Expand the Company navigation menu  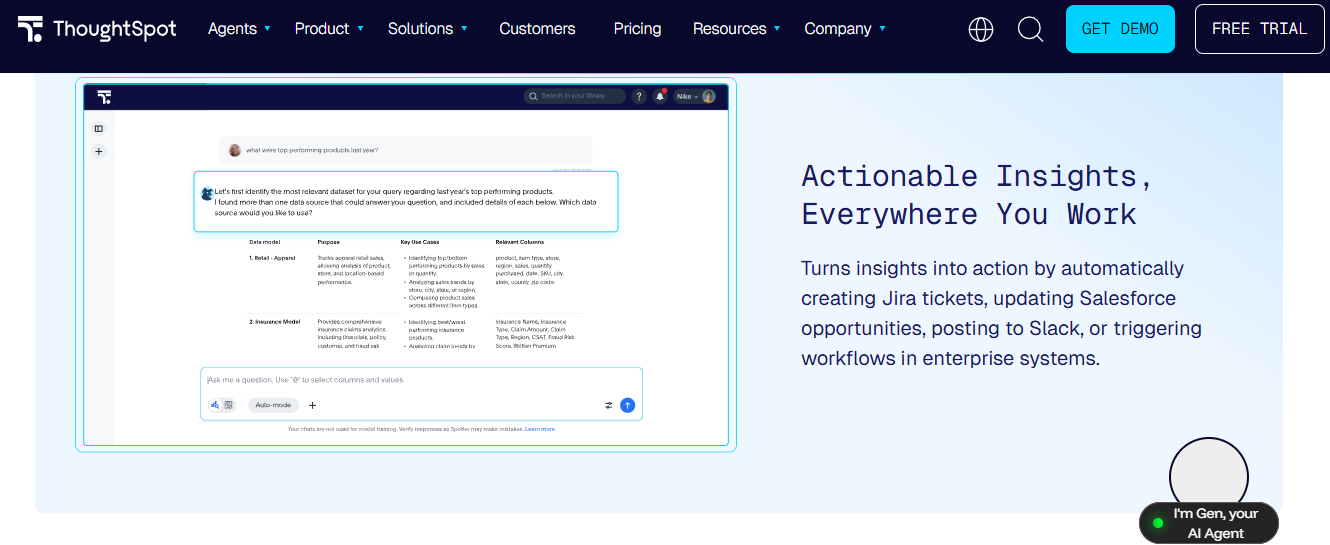[844, 29]
